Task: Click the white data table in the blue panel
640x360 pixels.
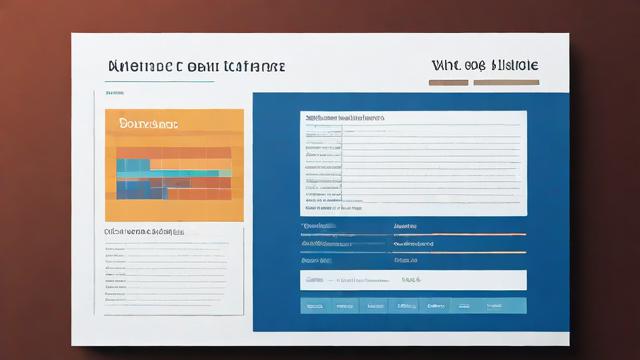Action: (413, 163)
